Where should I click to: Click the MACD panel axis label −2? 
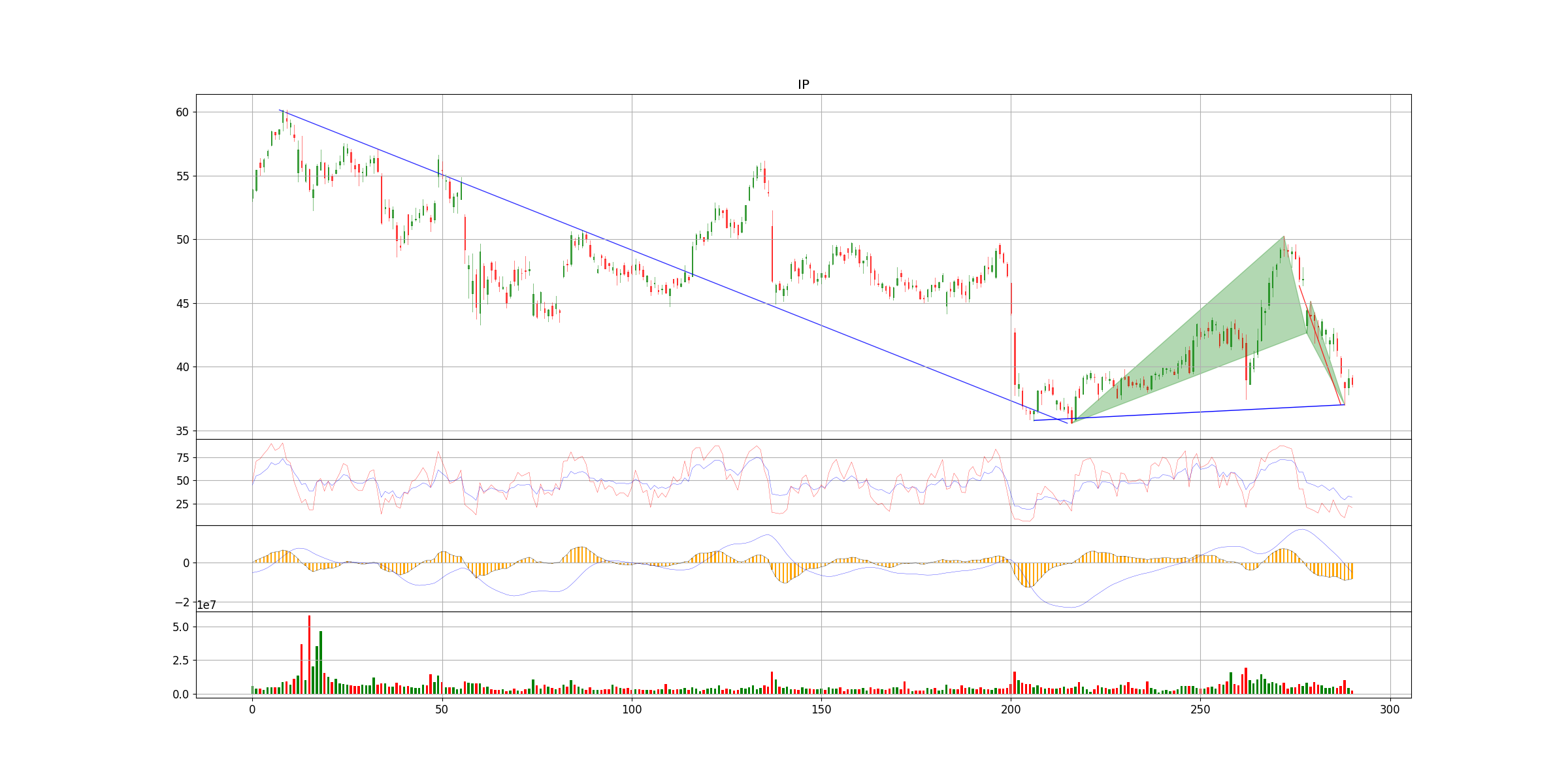pos(182,602)
